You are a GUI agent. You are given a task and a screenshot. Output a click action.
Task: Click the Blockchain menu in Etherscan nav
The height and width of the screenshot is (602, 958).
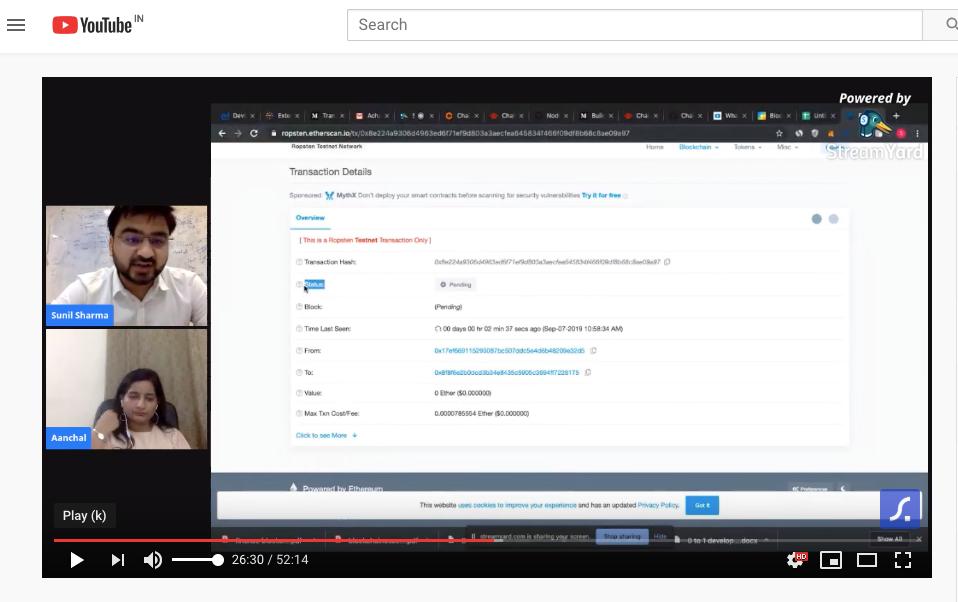coord(698,147)
